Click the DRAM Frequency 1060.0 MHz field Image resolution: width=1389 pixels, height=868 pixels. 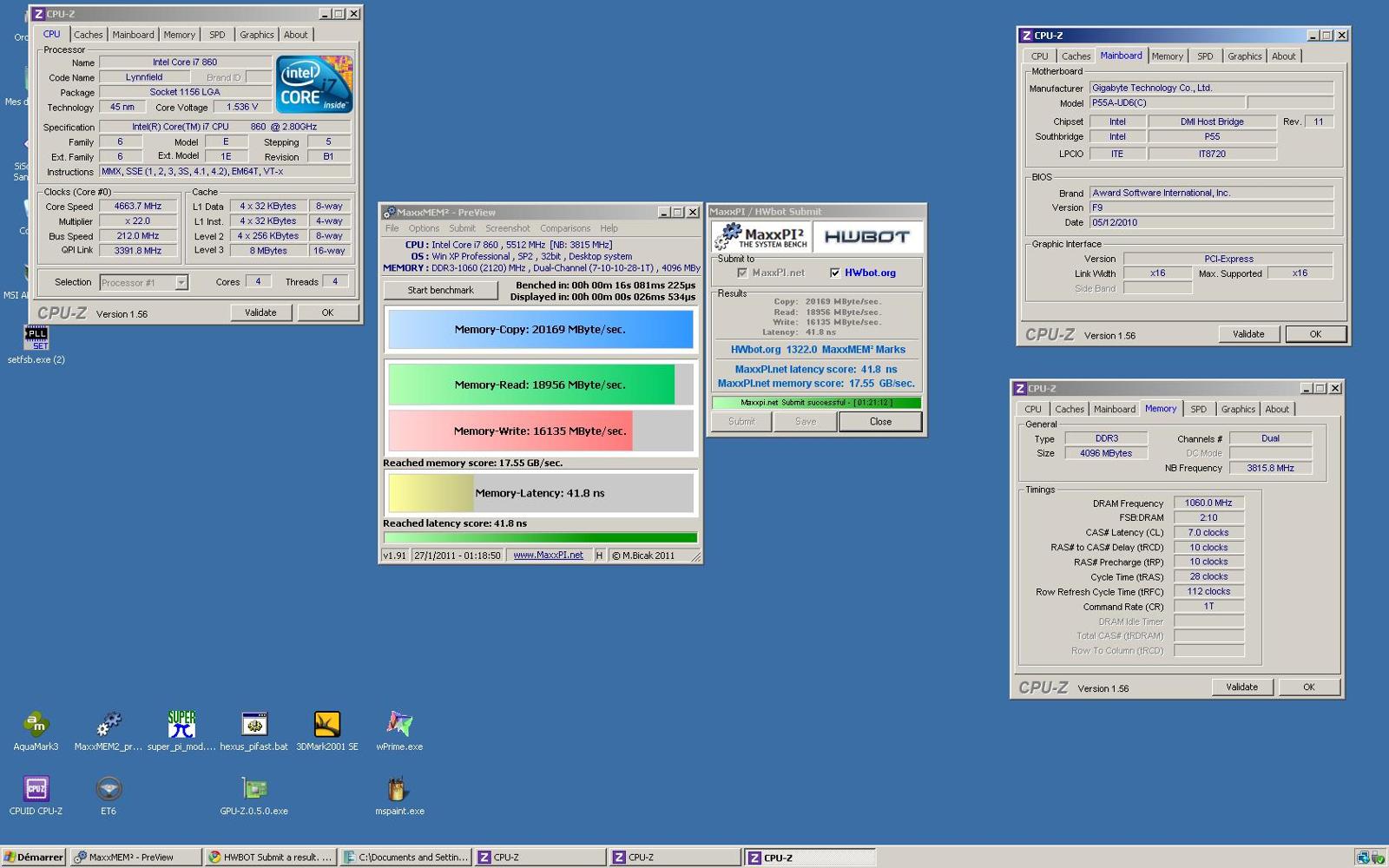tap(1208, 503)
